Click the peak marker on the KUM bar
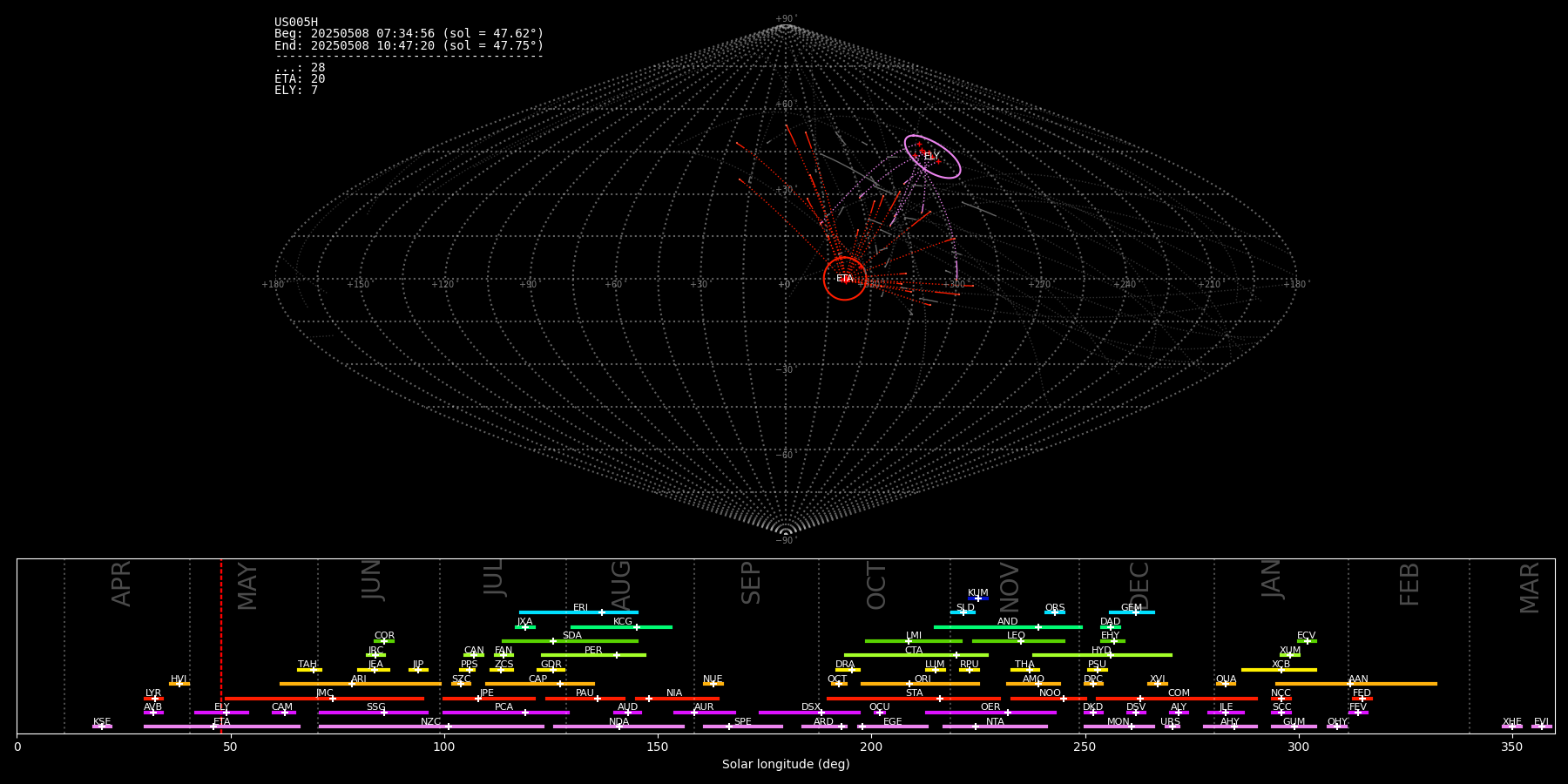This screenshot has width=1568, height=784. [978, 598]
